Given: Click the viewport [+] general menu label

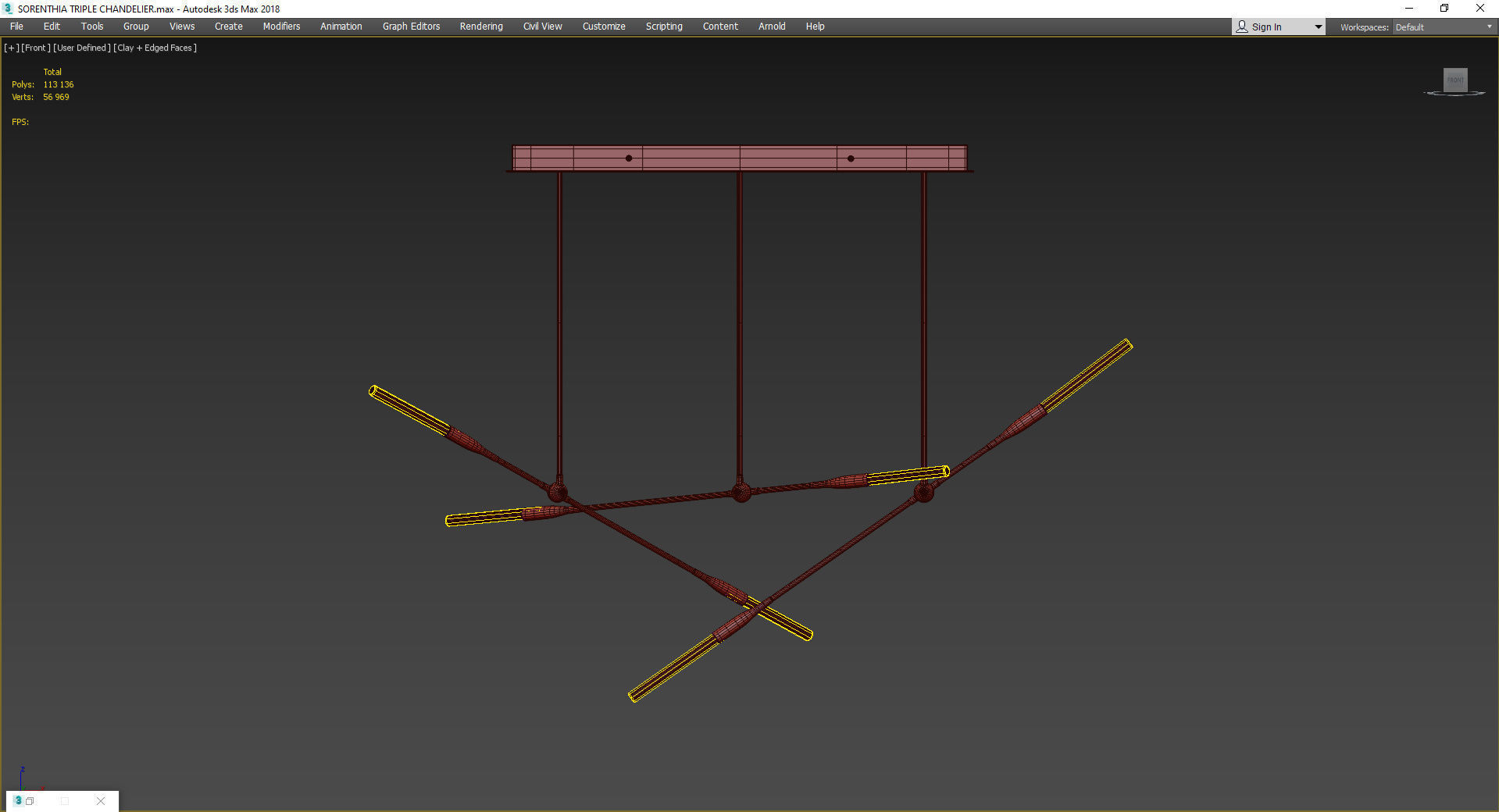Looking at the screenshot, I should [x=12, y=48].
